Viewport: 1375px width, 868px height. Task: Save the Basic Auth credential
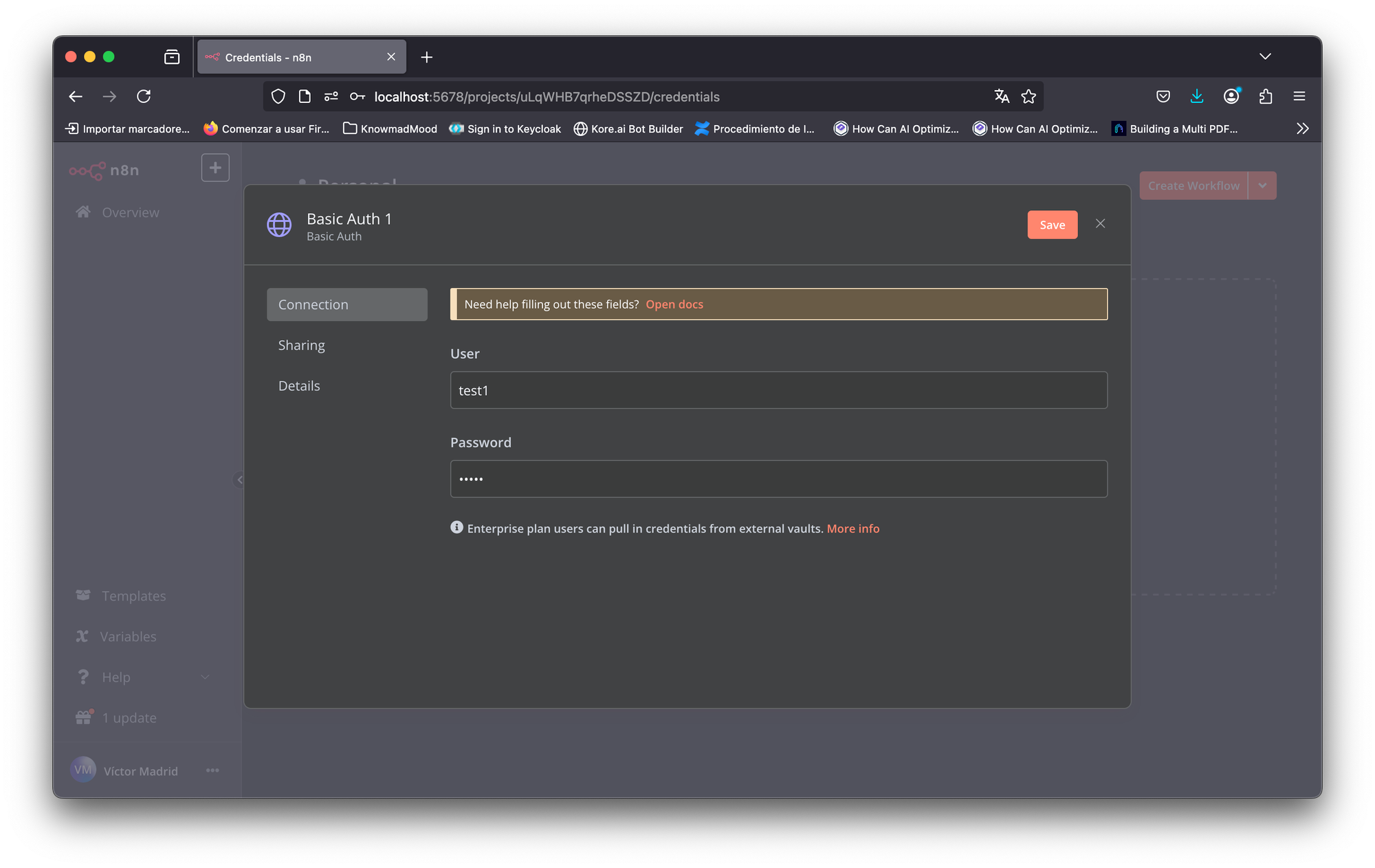pos(1052,225)
